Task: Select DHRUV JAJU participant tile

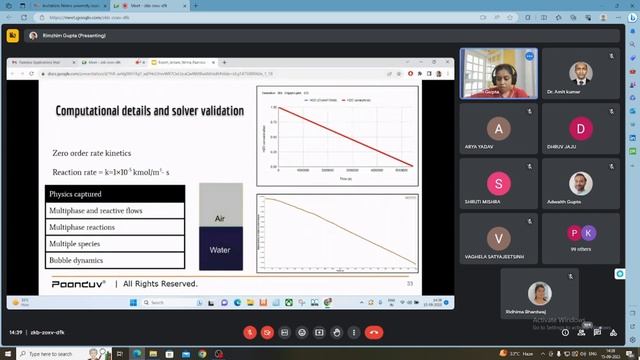Action: tap(581, 129)
